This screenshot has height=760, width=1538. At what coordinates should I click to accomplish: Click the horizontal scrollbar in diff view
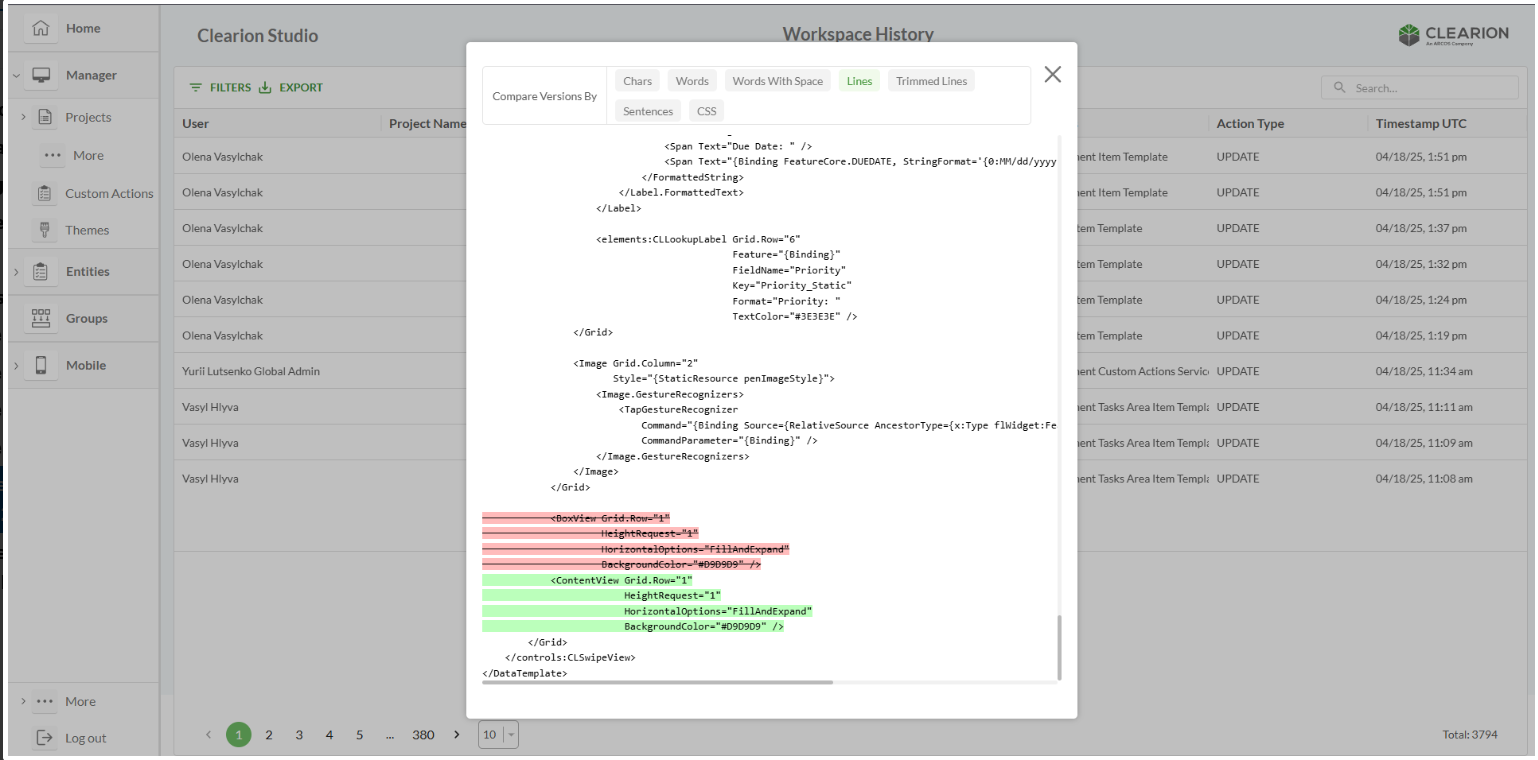657,682
